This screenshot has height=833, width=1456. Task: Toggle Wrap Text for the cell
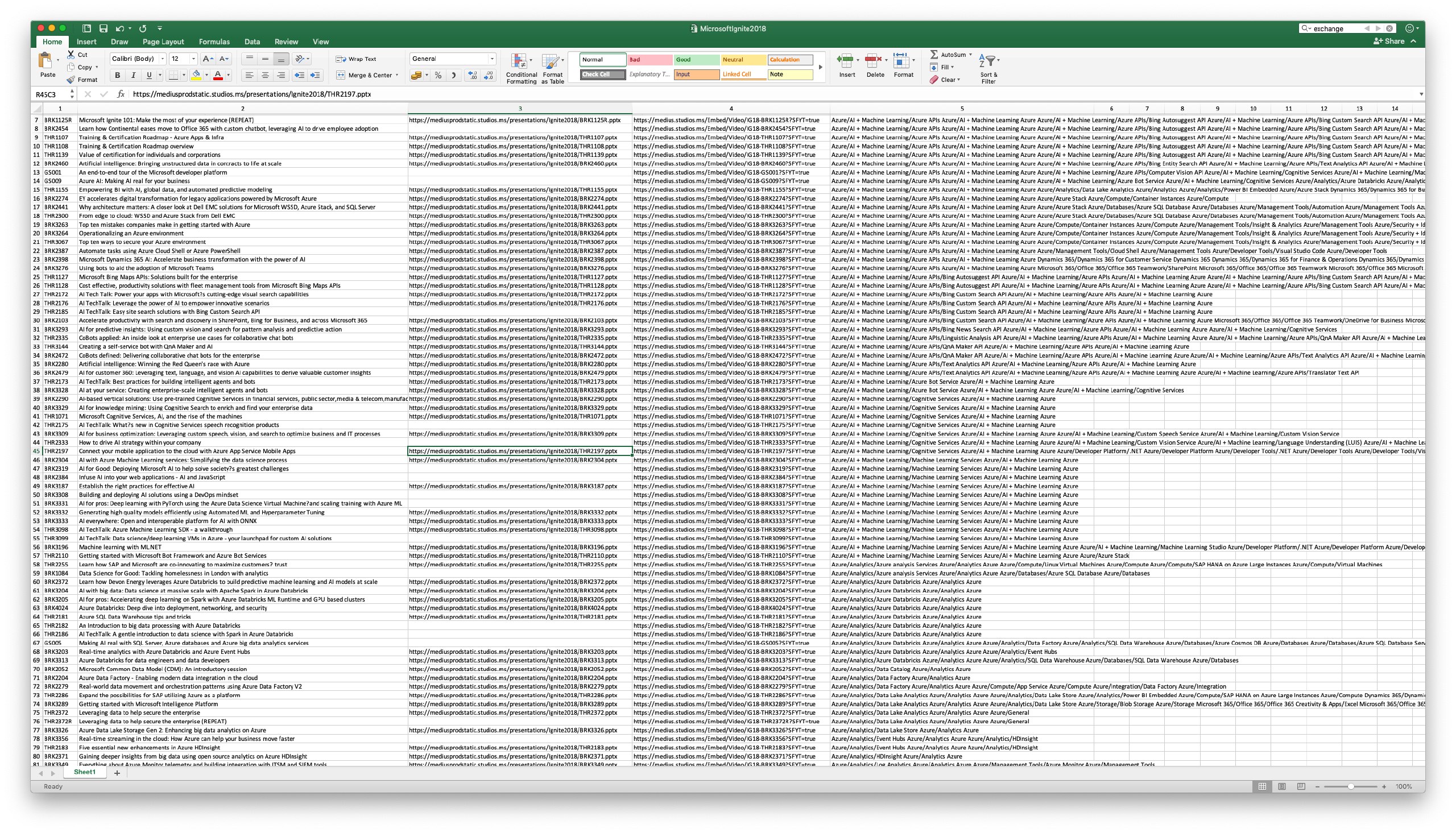356,59
